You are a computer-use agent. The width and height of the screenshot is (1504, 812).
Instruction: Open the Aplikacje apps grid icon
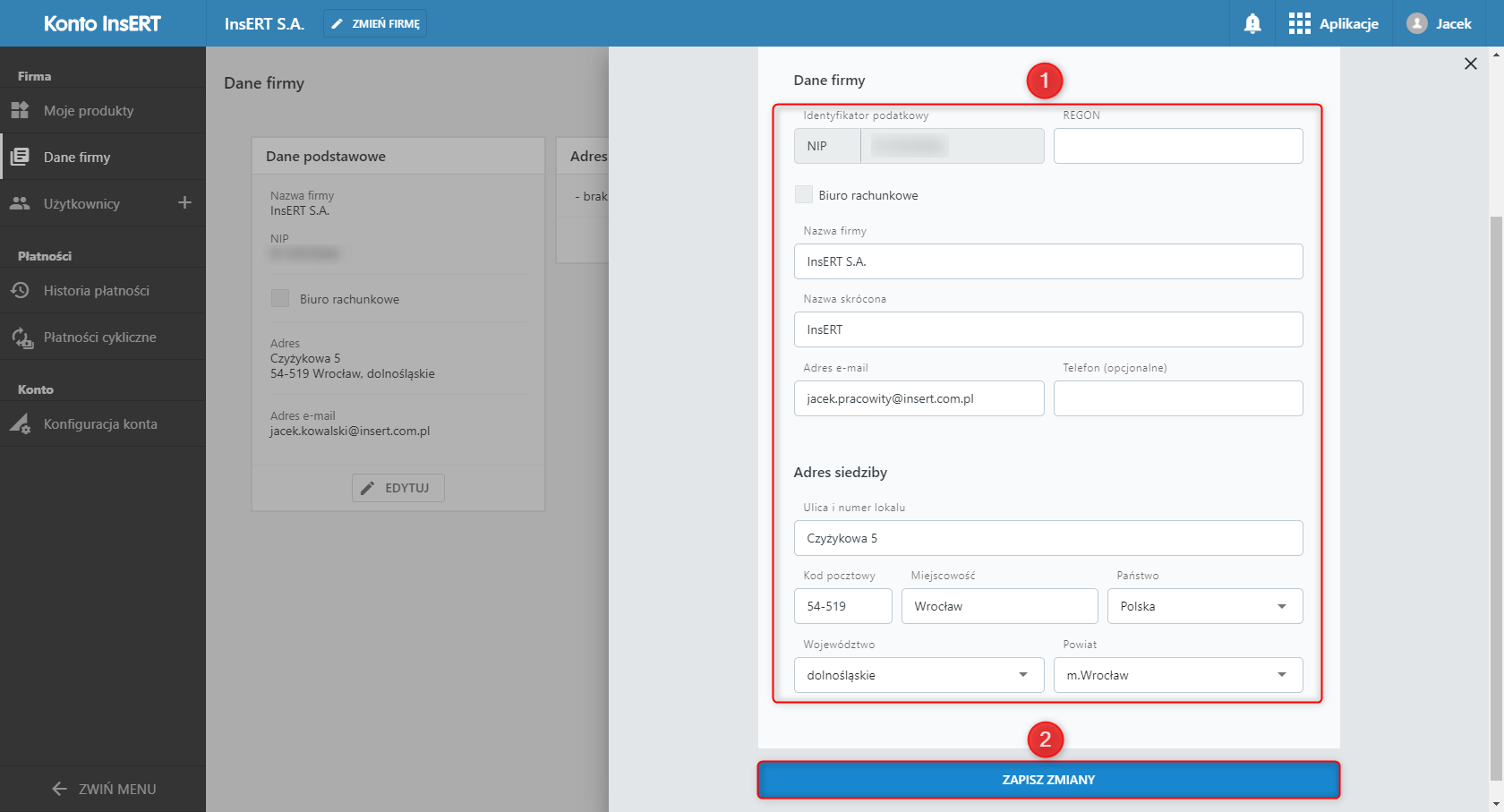pyautogui.click(x=1299, y=23)
